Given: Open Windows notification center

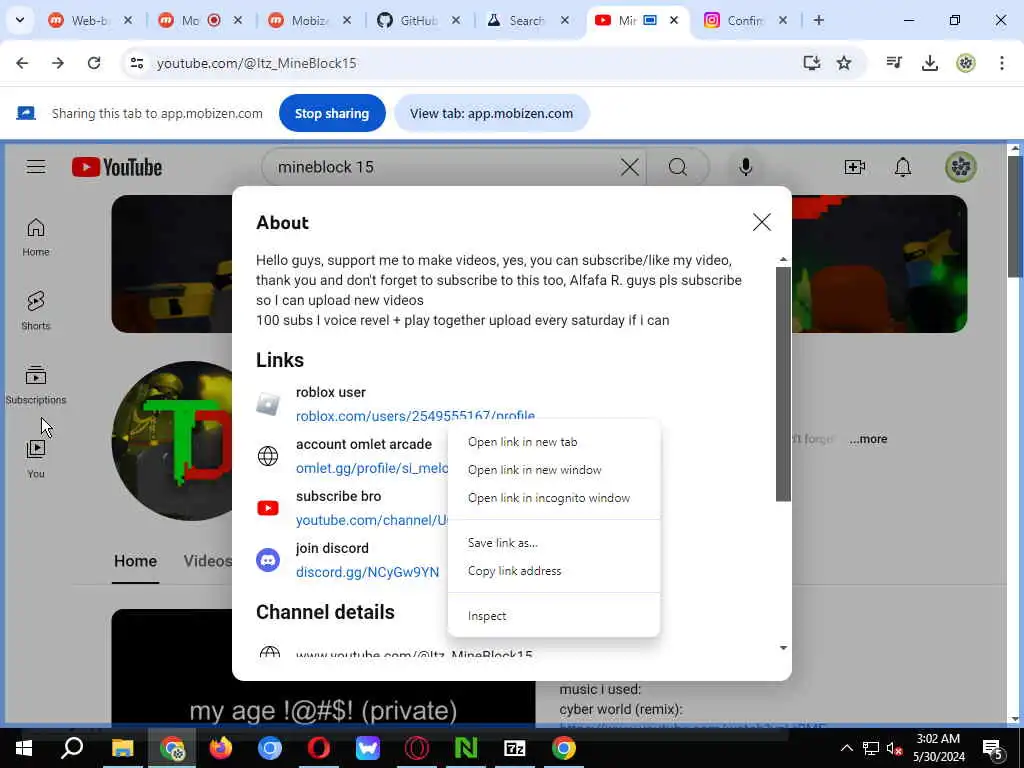Looking at the screenshot, I should pyautogui.click(x=993, y=748).
